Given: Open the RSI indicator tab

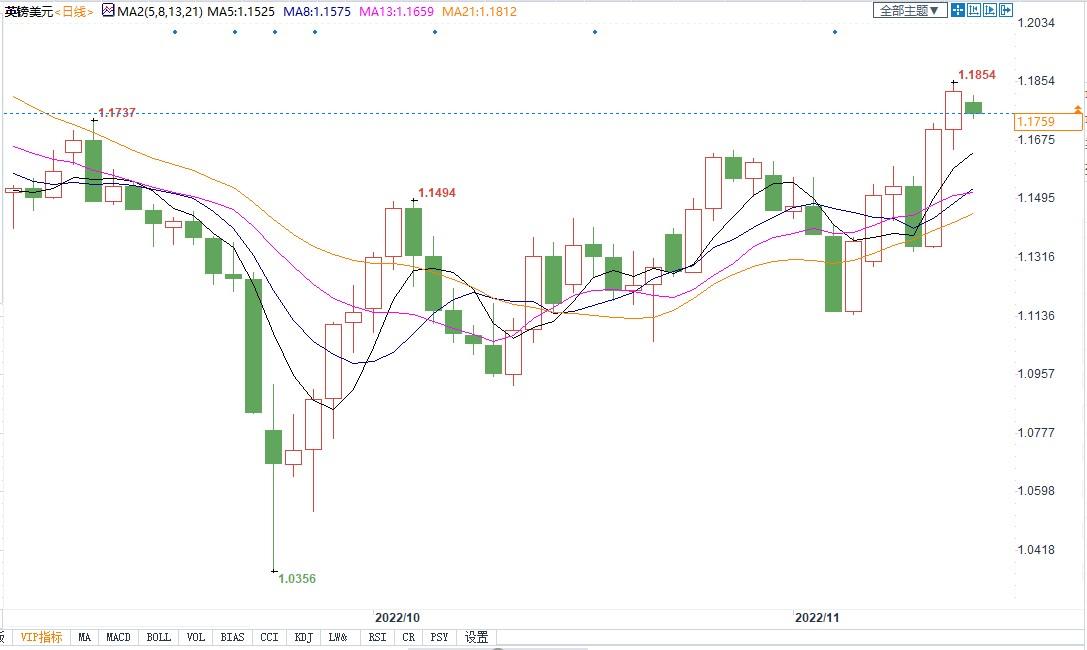Looking at the screenshot, I should 377,637.
